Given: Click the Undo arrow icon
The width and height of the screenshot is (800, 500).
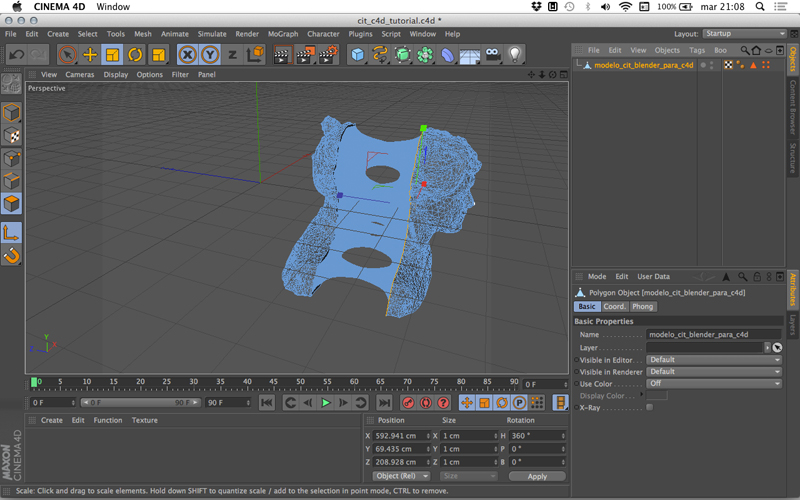Looking at the screenshot, I should 16,55.
